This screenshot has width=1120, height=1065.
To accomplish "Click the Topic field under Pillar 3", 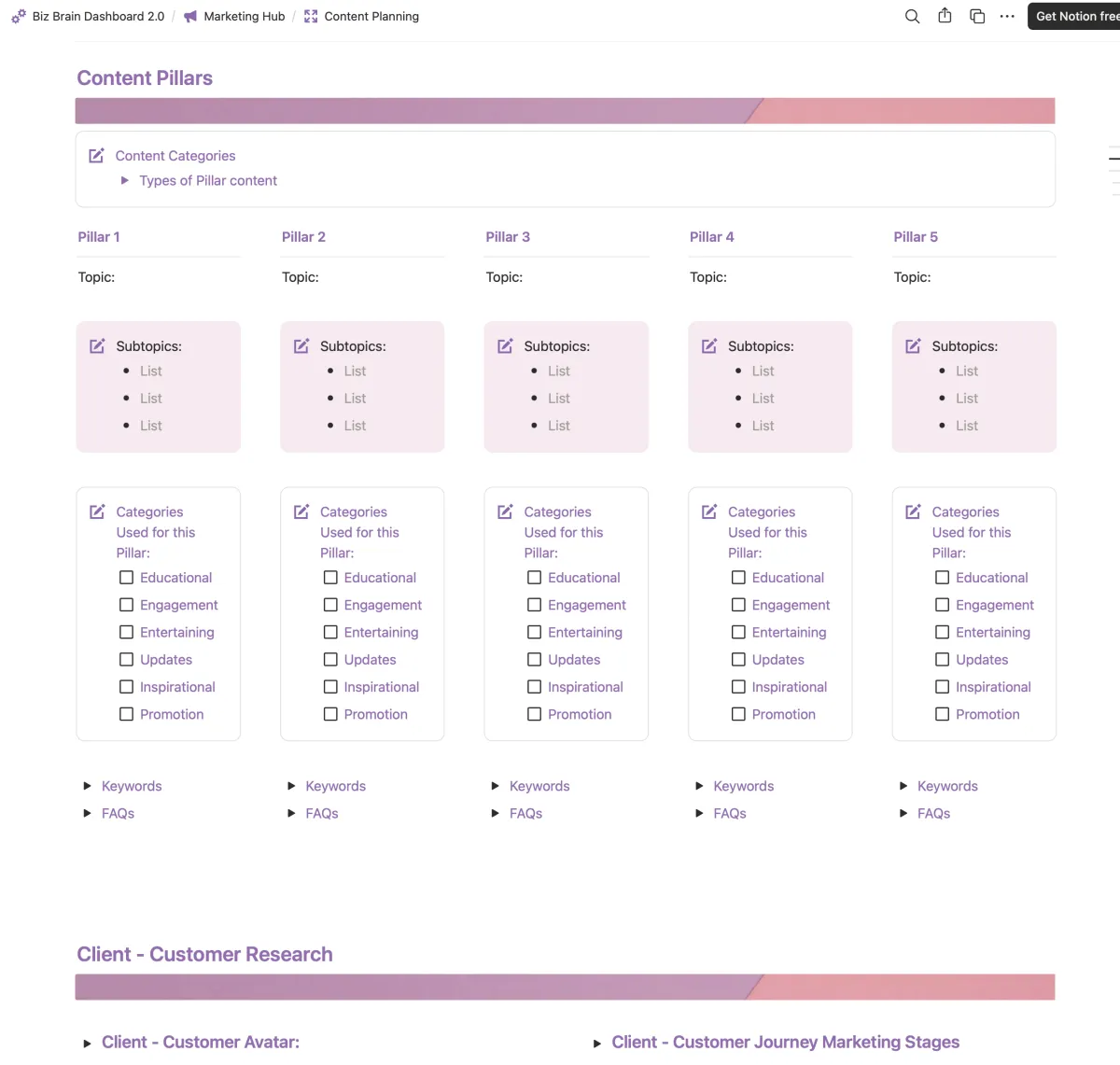I will 566,277.
